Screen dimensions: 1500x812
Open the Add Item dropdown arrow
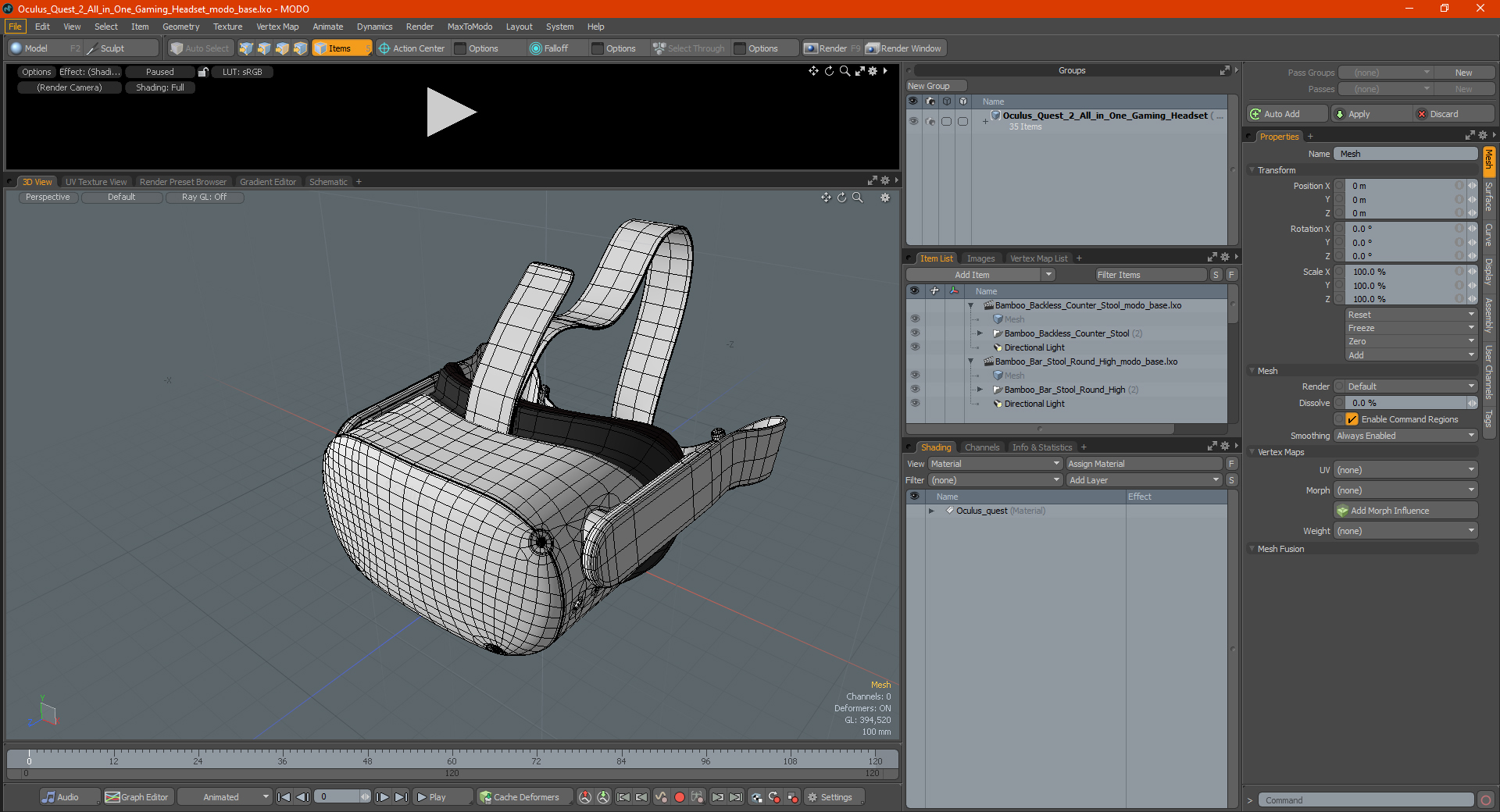click(1048, 275)
